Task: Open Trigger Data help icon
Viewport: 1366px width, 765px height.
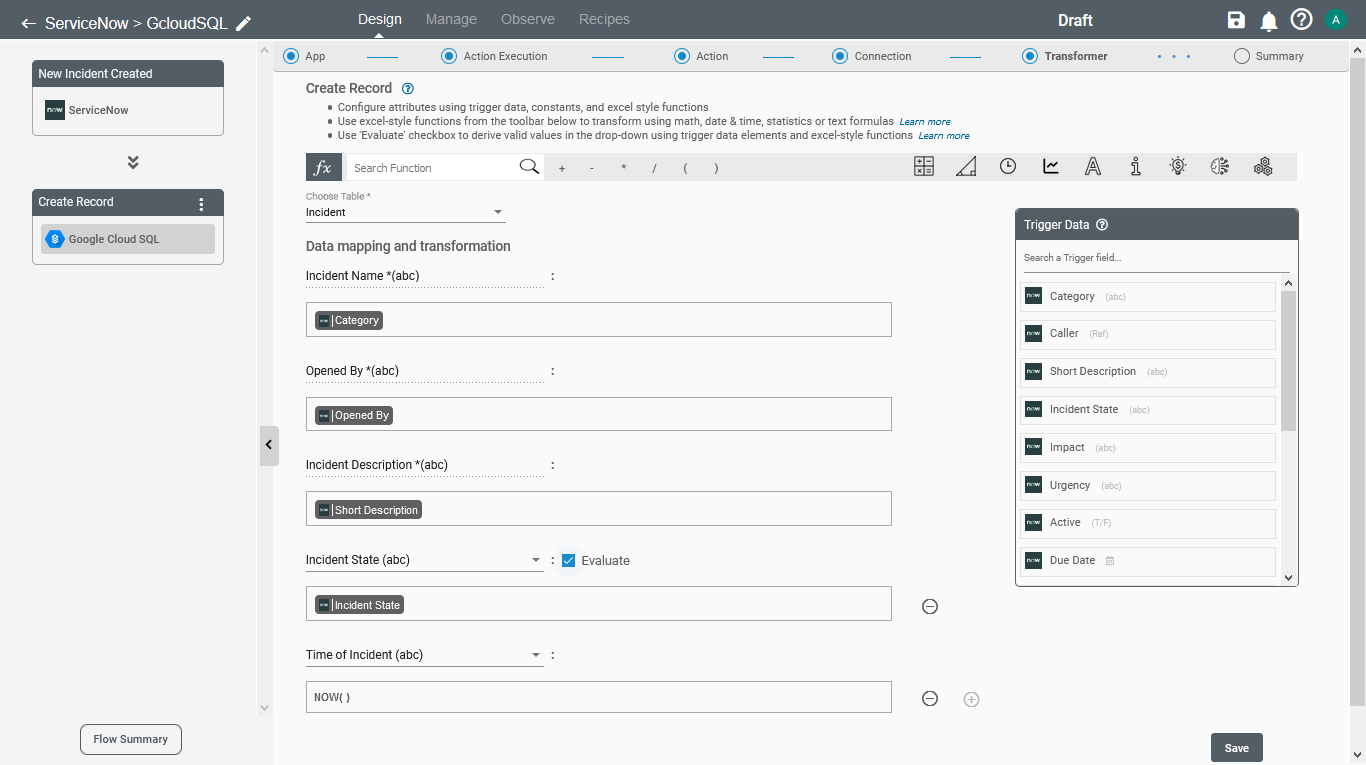Action: (x=1102, y=225)
